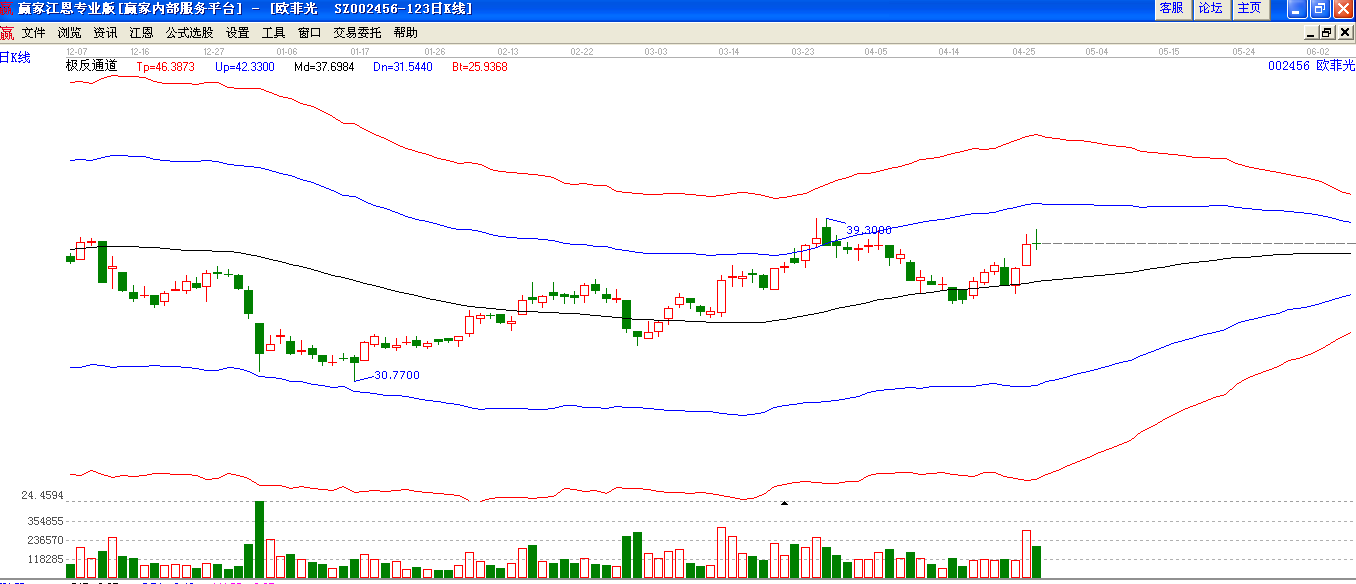Click the Dn=31.5440 value
The width and height of the screenshot is (1356, 584).
(403, 67)
